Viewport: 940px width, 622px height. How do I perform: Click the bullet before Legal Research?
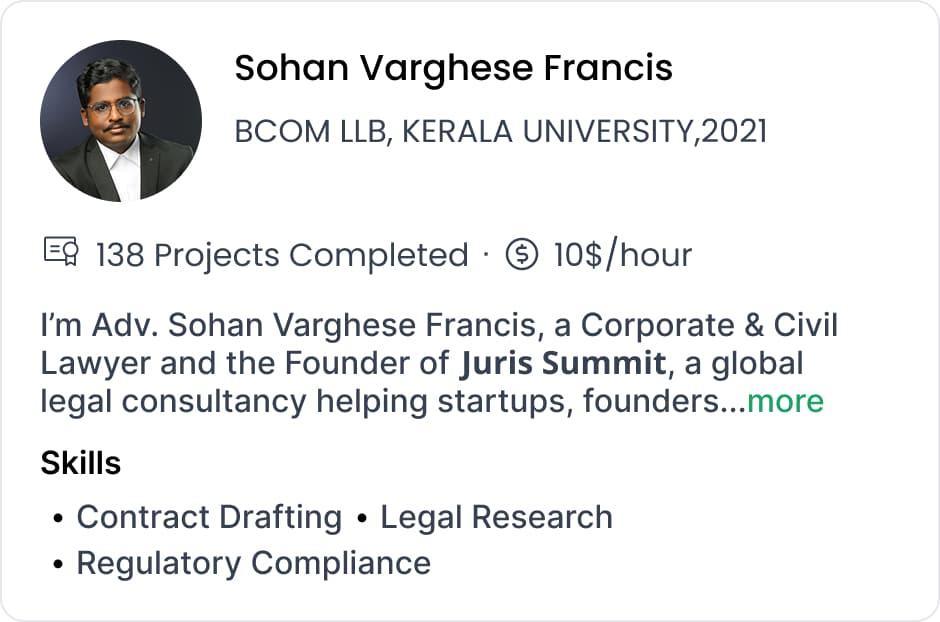coord(361,518)
